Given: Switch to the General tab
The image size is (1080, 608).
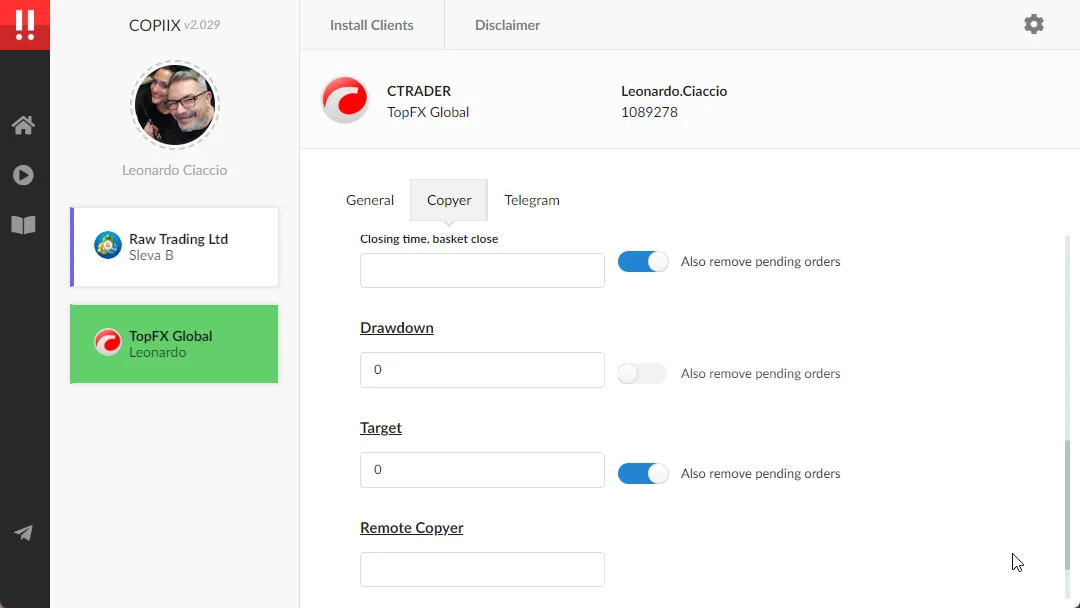Looking at the screenshot, I should (370, 200).
